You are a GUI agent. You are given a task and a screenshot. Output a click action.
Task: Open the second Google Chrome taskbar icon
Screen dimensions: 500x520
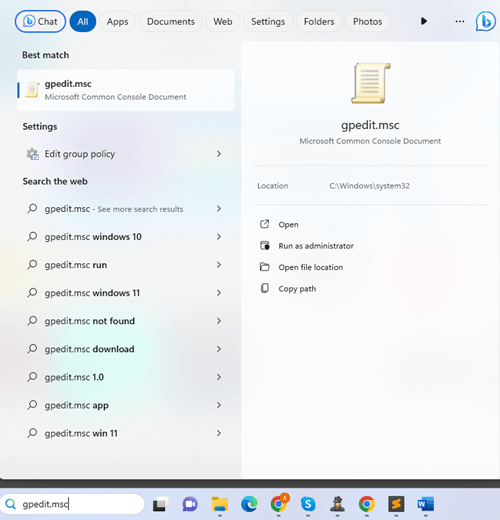coord(367,504)
